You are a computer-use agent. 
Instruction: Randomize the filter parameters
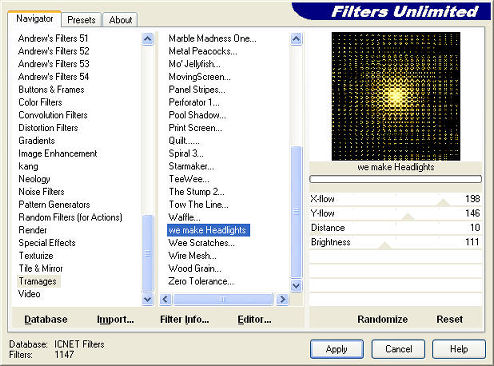point(382,319)
